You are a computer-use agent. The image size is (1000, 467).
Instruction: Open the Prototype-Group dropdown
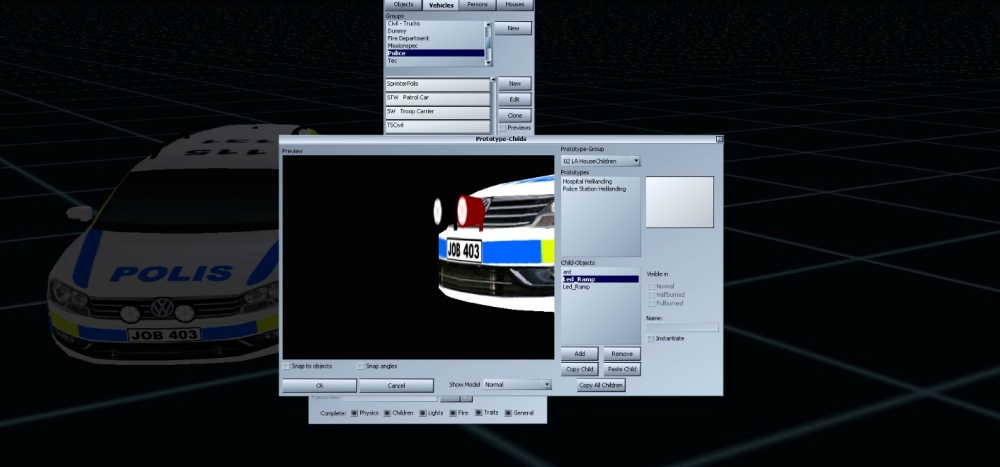[600, 161]
